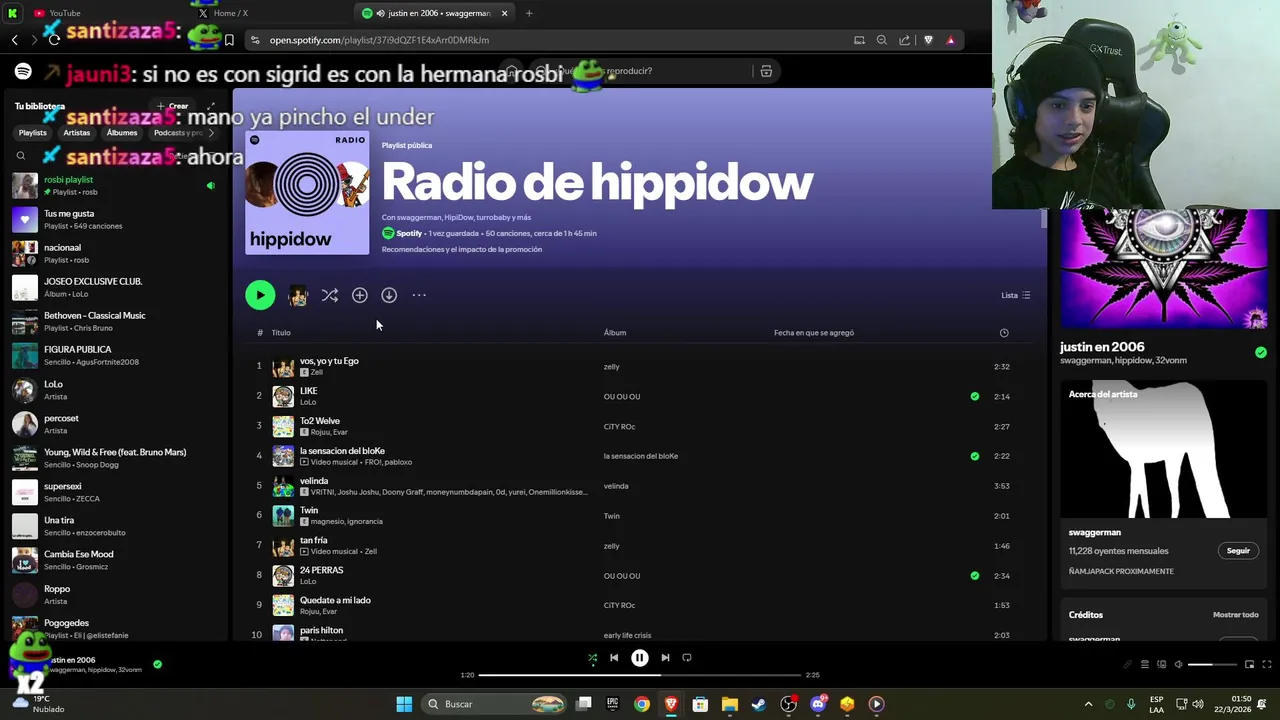Image resolution: width=1280 pixels, height=720 pixels.
Task: Toggle repeat in the bottom player bar
Action: point(687,658)
